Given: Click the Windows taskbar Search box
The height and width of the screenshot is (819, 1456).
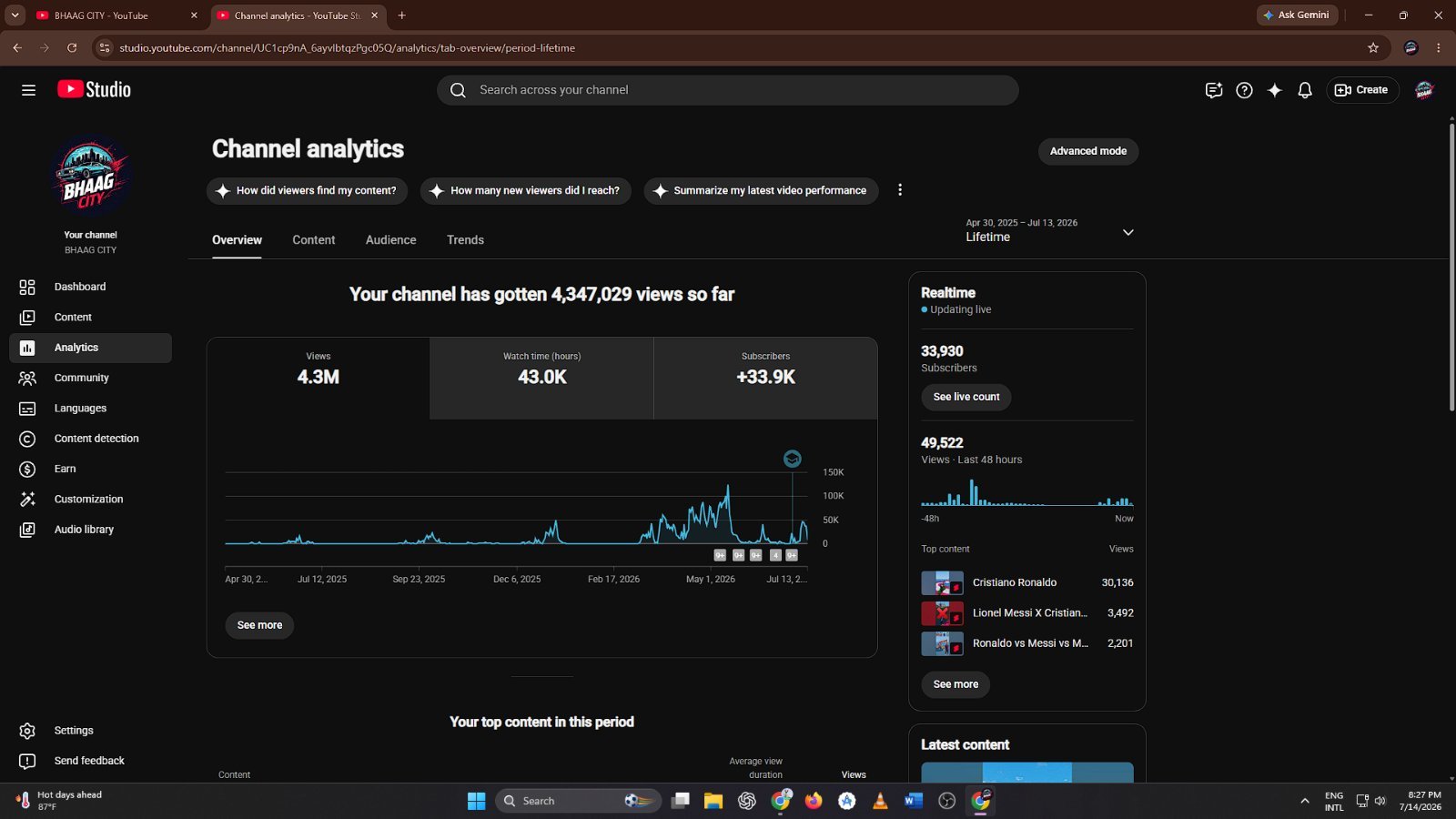Looking at the screenshot, I should (x=578, y=801).
